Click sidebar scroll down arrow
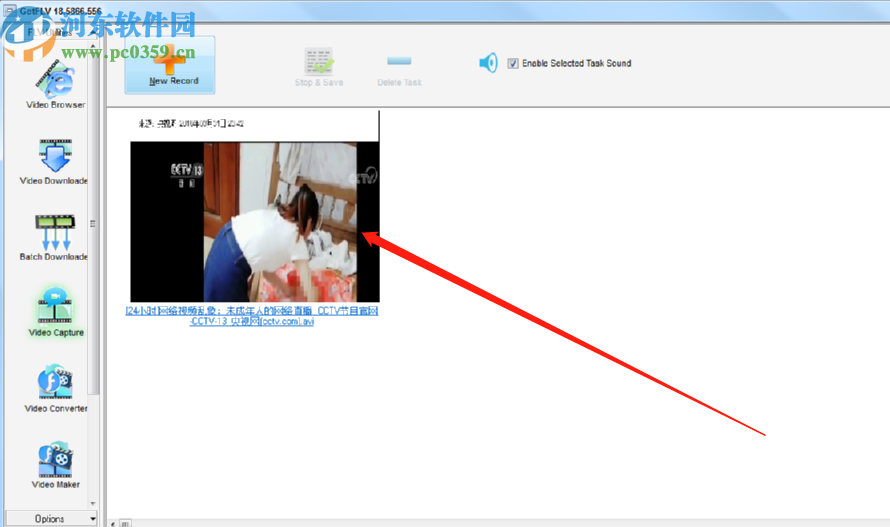Screen dimensions: 890x527 pyautogui.click(x=93, y=504)
